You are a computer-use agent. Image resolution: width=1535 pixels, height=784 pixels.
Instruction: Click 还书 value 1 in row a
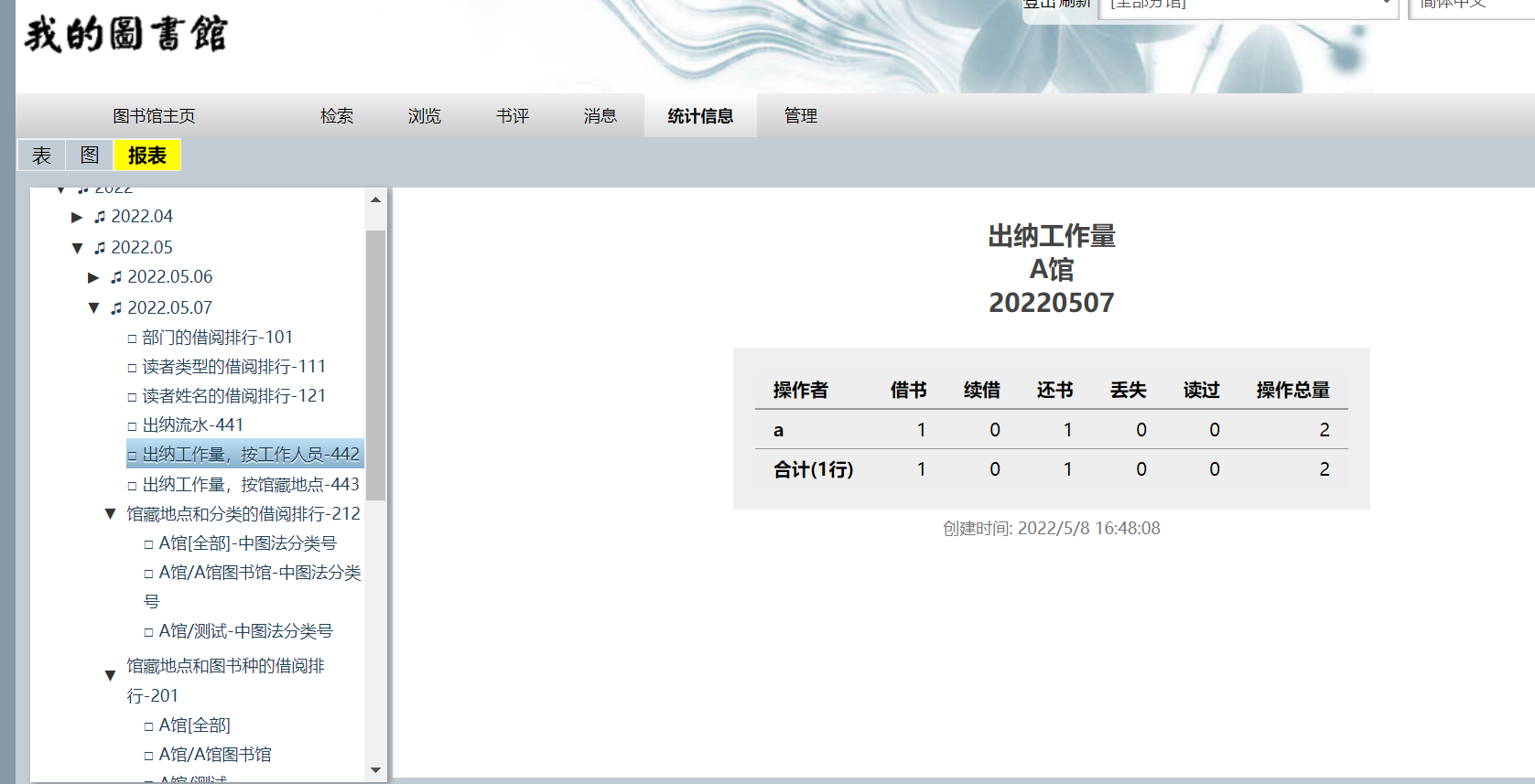(1068, 431)
